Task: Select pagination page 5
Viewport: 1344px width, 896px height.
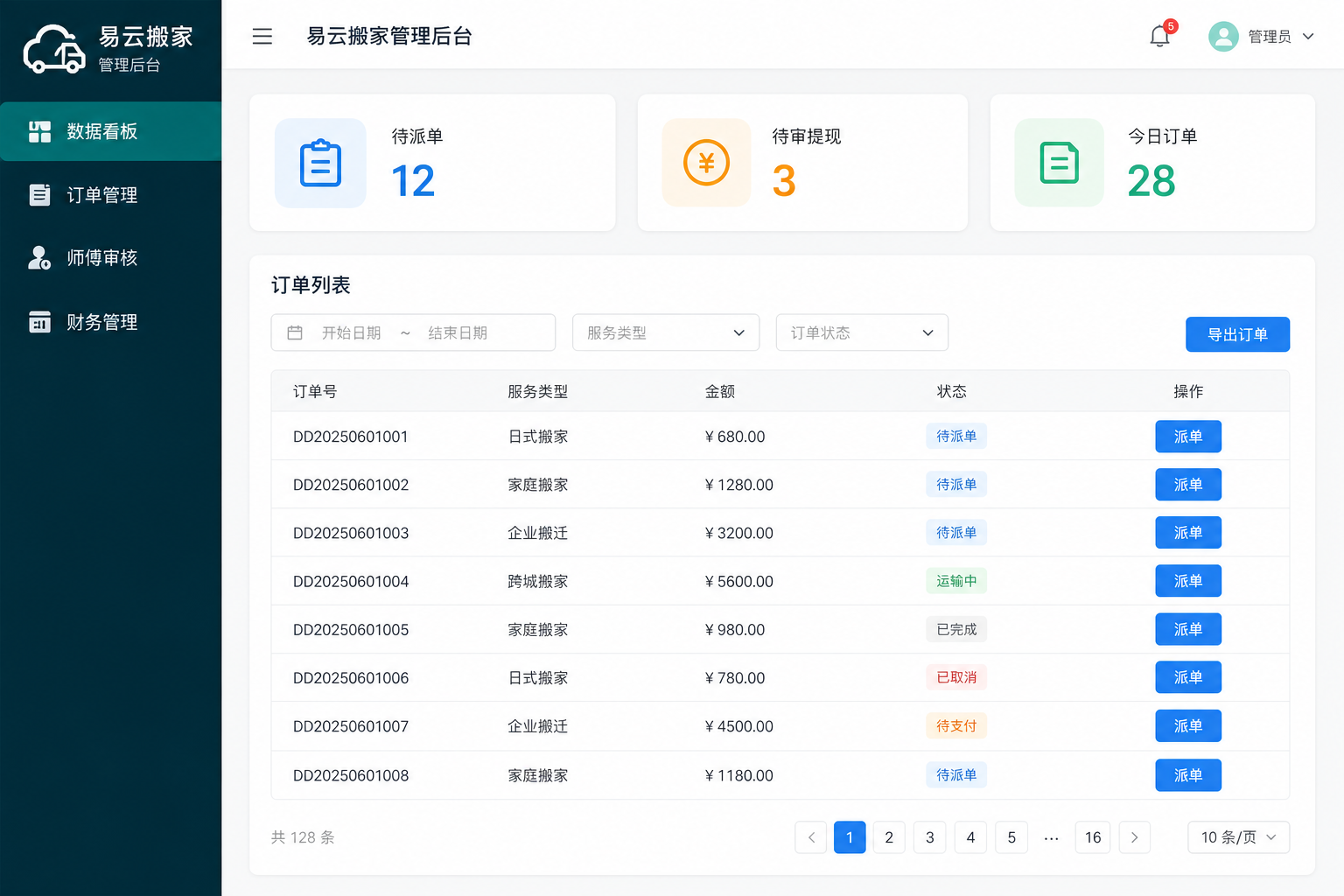Action: click(1011, 837)
